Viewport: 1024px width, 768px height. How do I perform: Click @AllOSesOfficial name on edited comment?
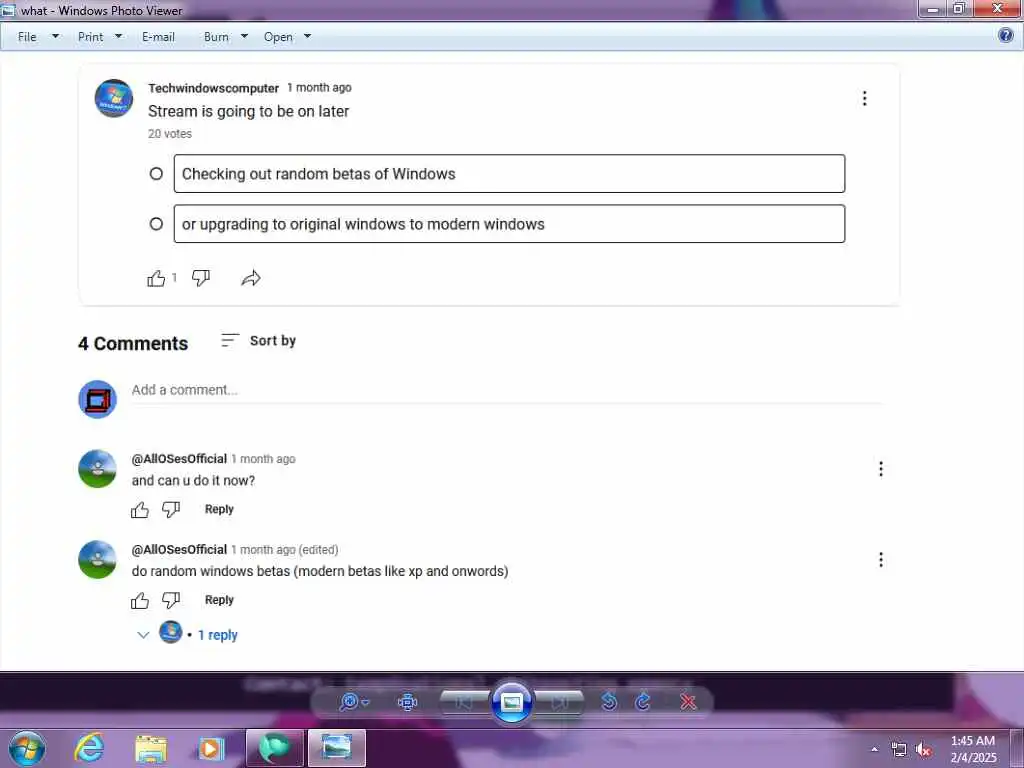(179, 550)
